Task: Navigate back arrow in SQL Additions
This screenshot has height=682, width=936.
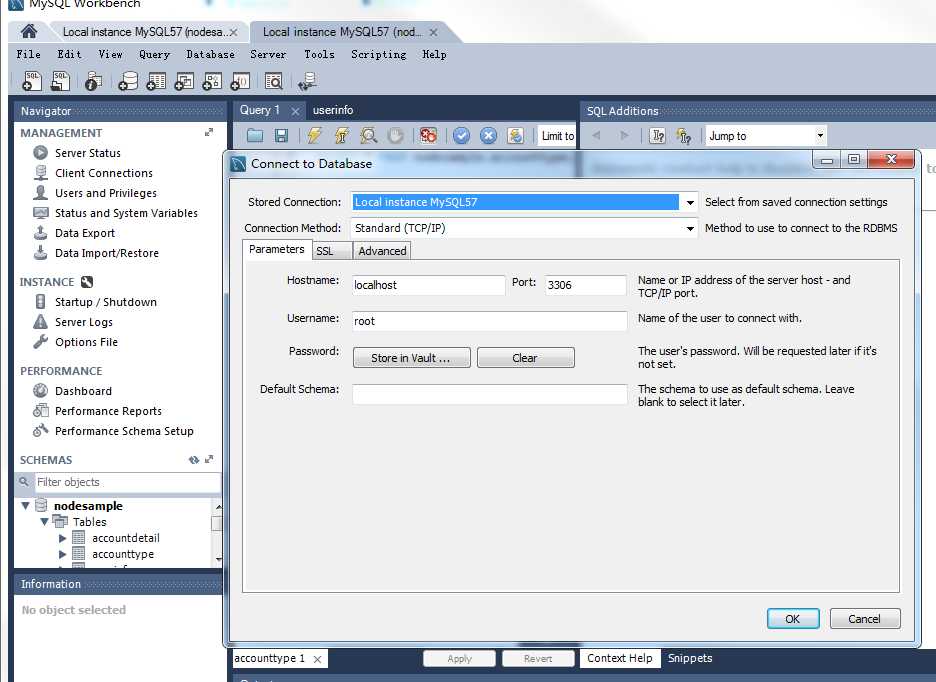Action: pos(596,136)
